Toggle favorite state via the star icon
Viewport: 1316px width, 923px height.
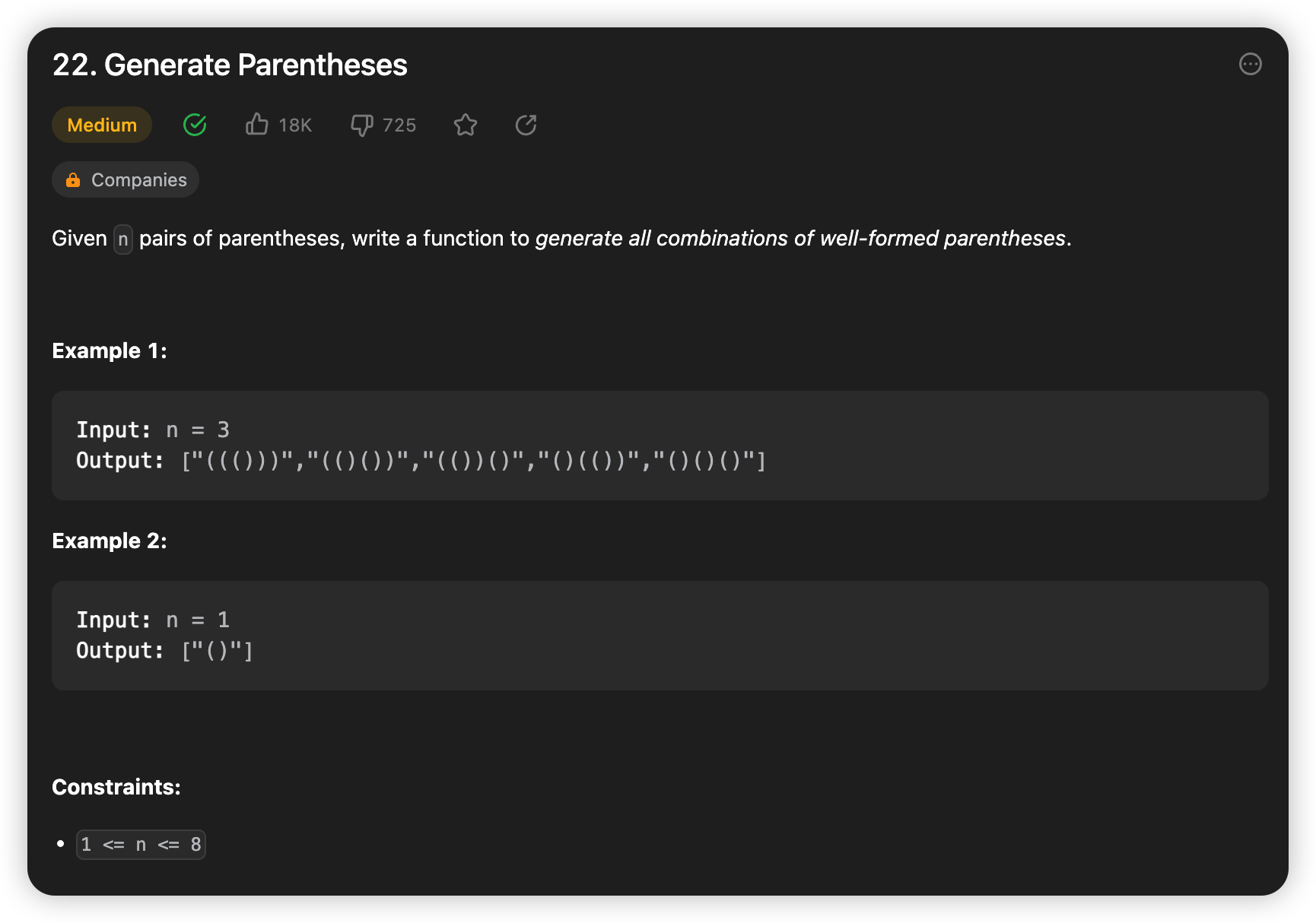466,125
